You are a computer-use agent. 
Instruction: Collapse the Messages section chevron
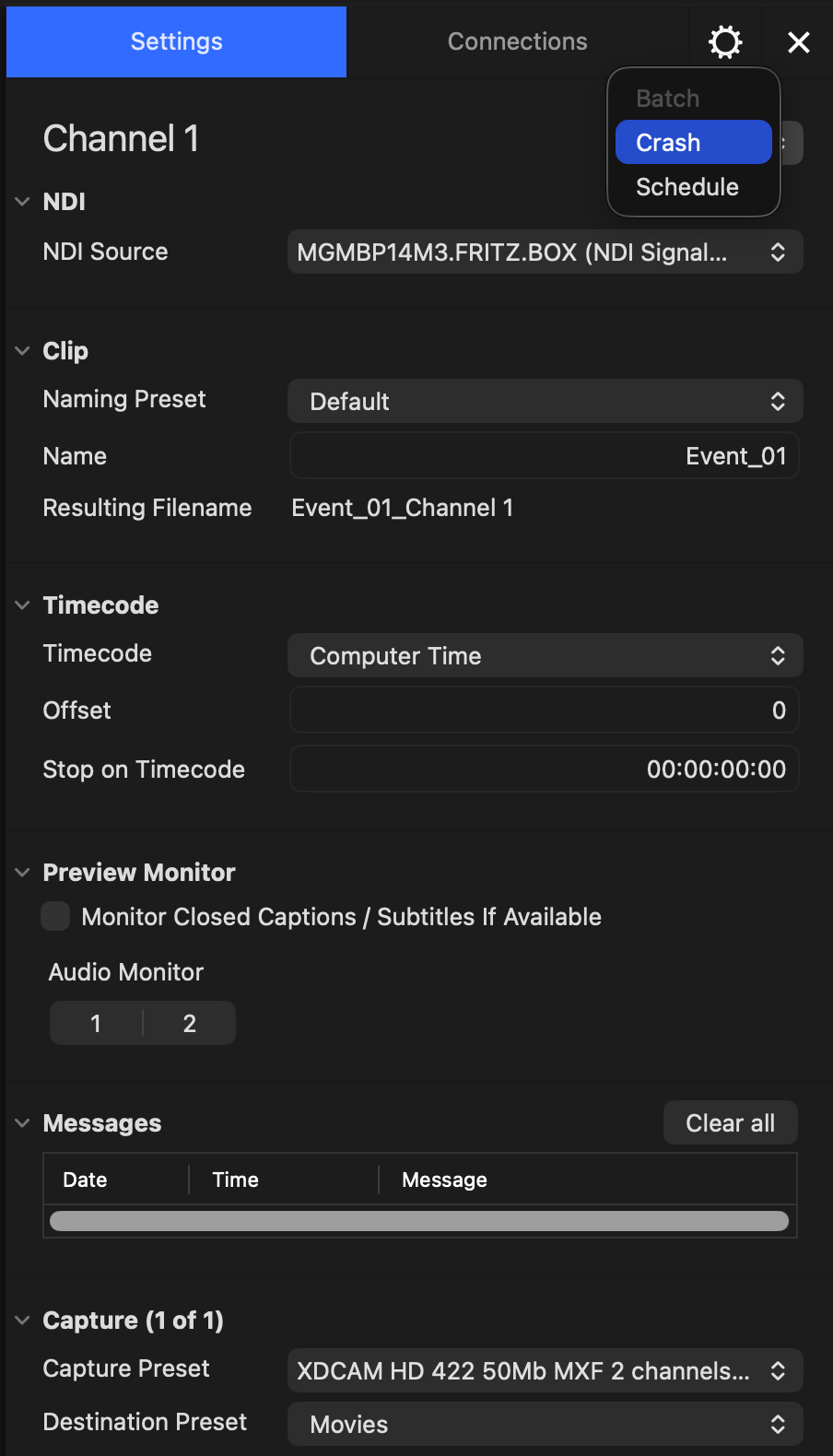(23, 1123)
